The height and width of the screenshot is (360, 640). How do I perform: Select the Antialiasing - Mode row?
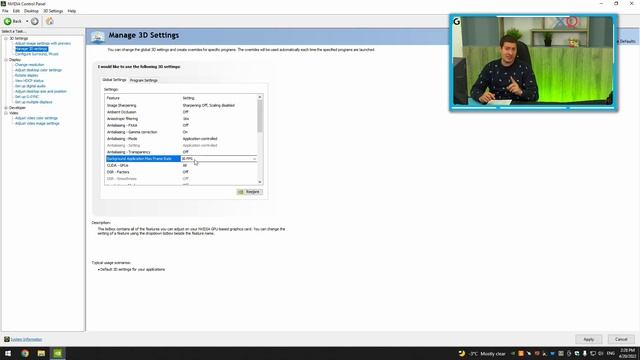pos(182,139)
